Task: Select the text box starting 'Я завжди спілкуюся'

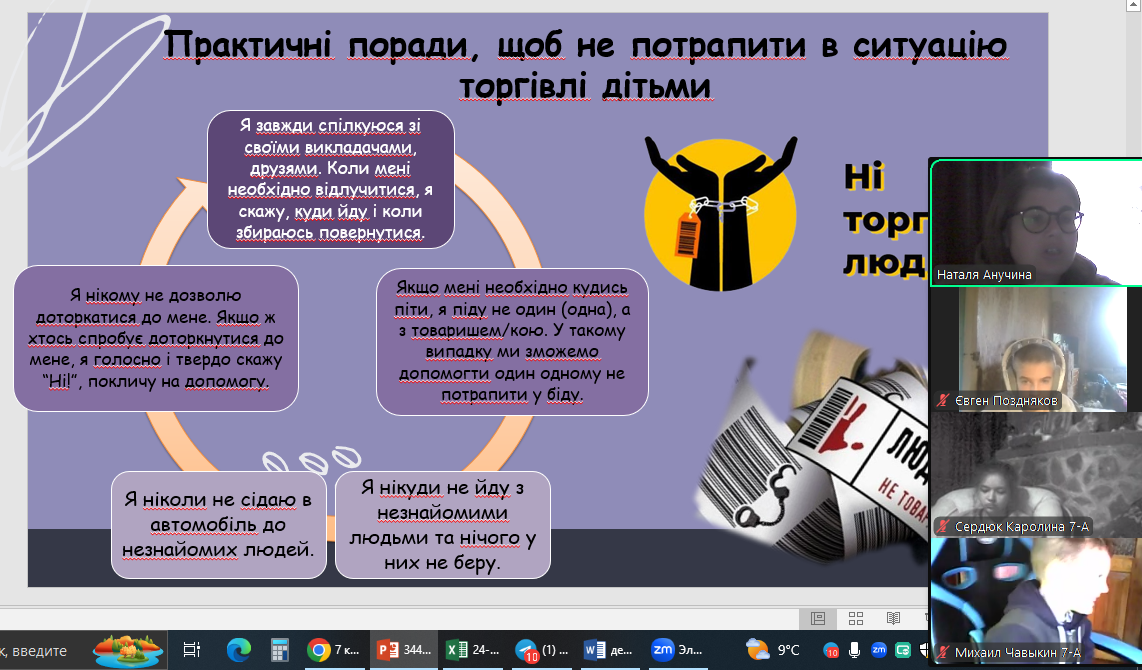Action: pos(331,179)
